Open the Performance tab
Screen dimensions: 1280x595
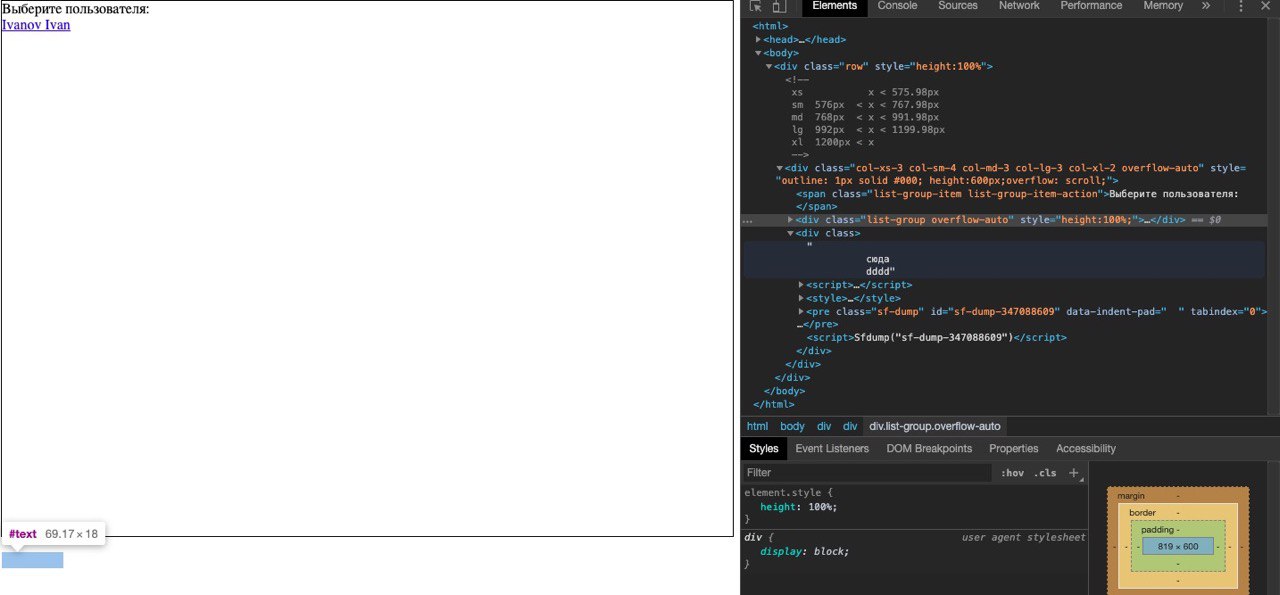[x=1091, y=6]
